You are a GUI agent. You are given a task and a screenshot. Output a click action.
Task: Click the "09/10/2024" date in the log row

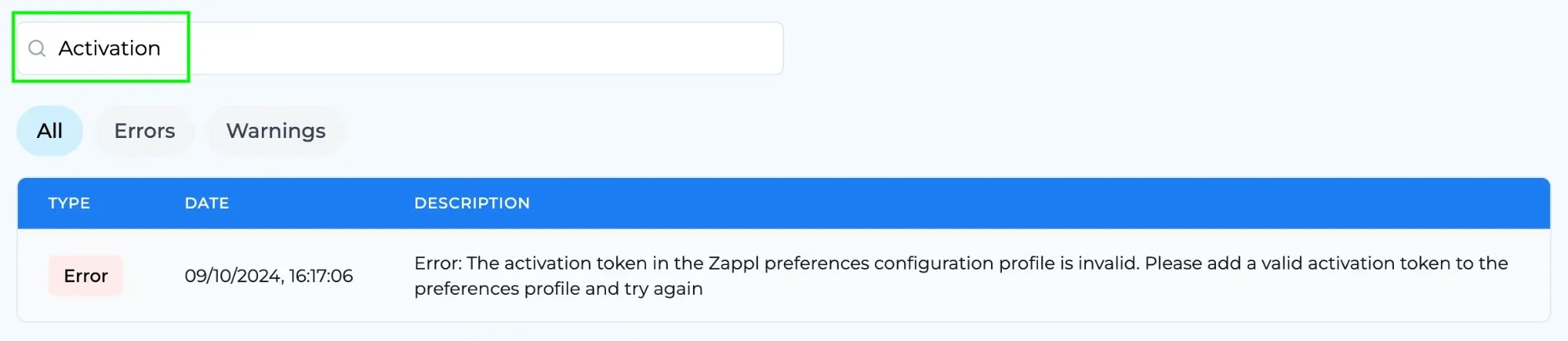(233, 276)
